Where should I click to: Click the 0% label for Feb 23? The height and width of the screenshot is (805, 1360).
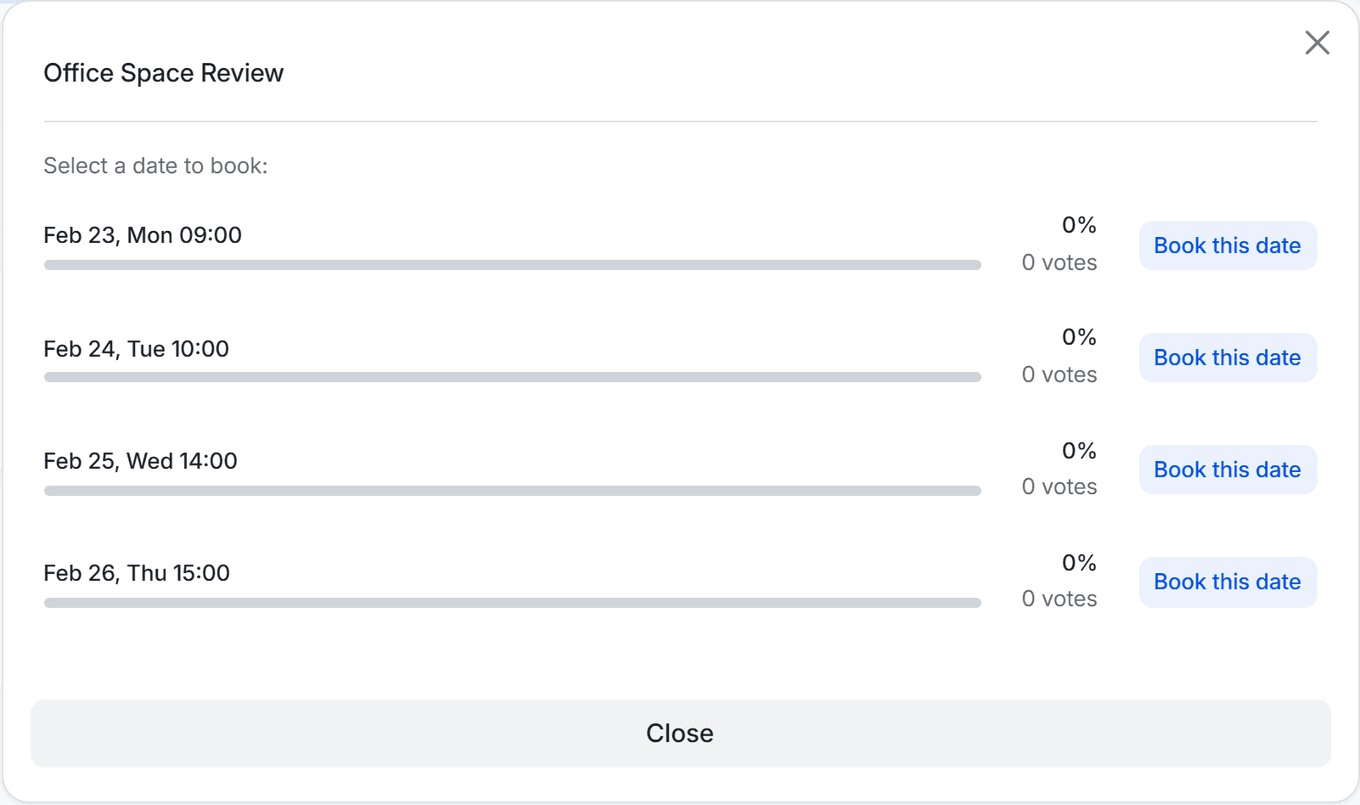point(1078,224)
